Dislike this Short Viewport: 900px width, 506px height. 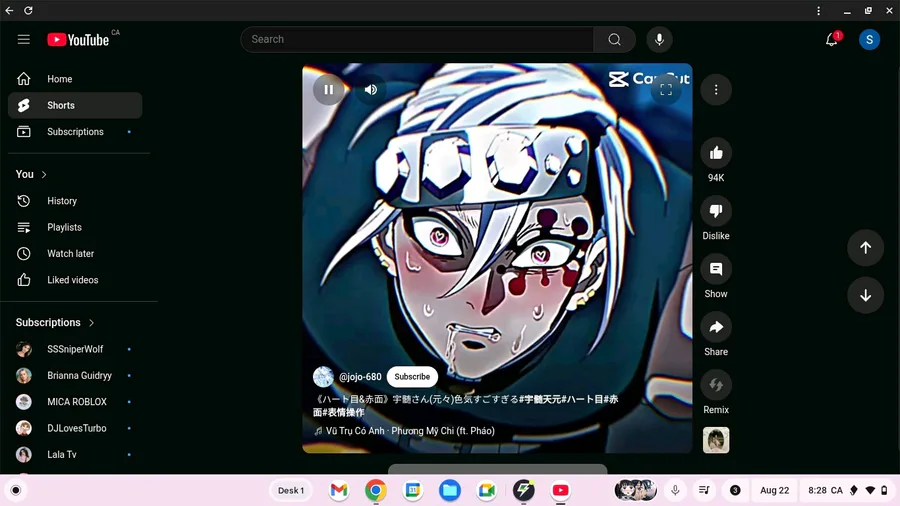716,211
